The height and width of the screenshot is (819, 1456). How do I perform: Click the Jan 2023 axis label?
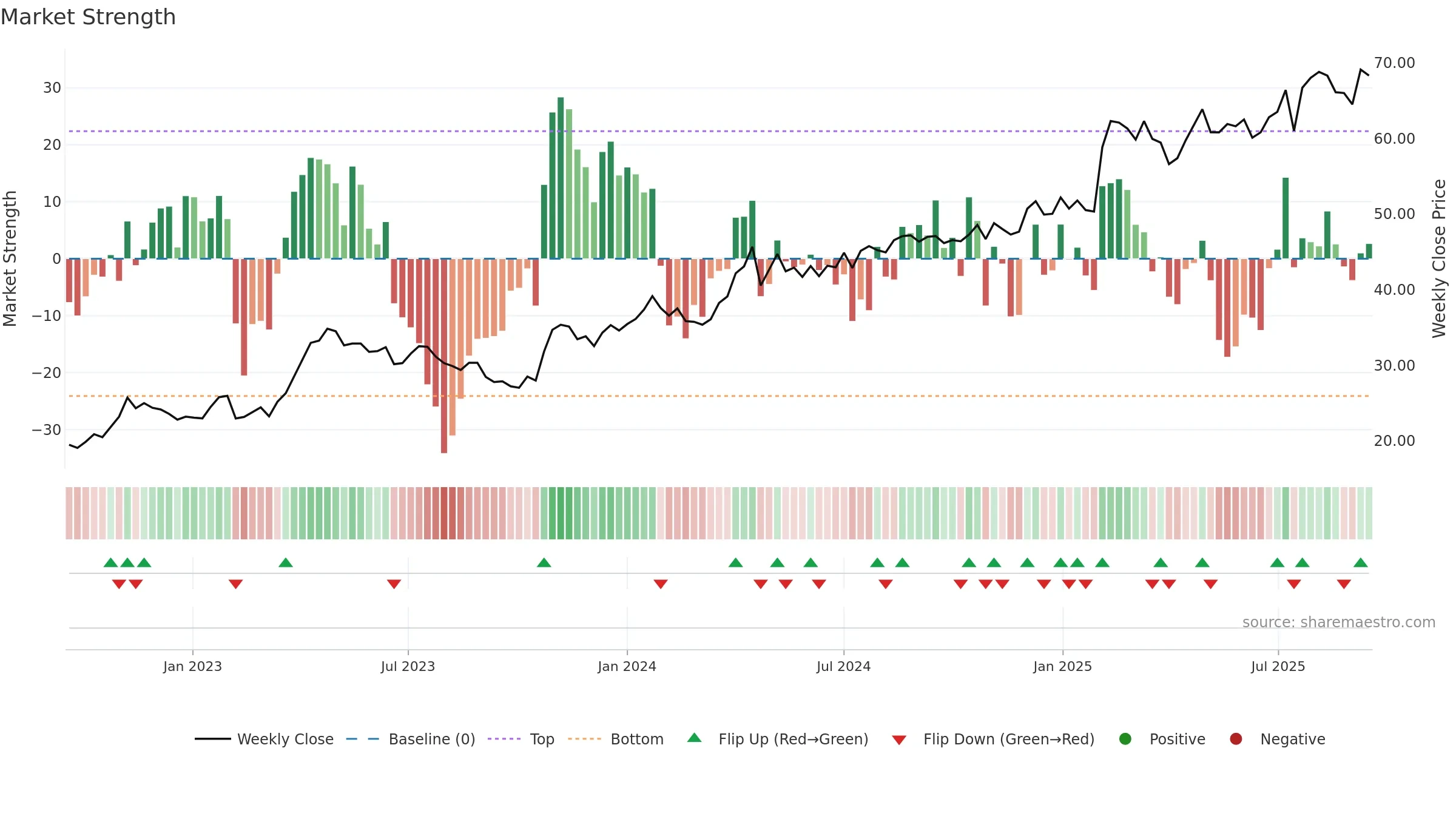click(192, 666)
